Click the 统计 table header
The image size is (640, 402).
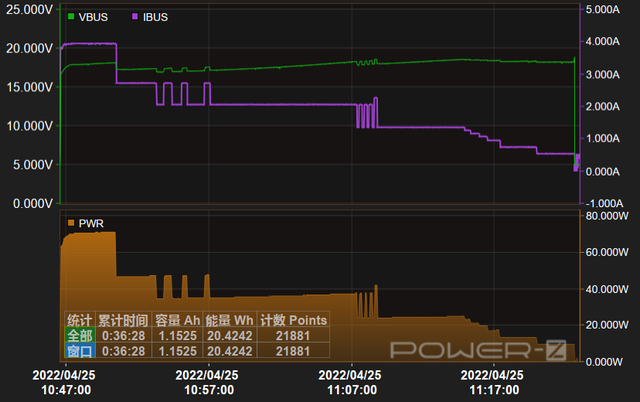tap(80, 320)
